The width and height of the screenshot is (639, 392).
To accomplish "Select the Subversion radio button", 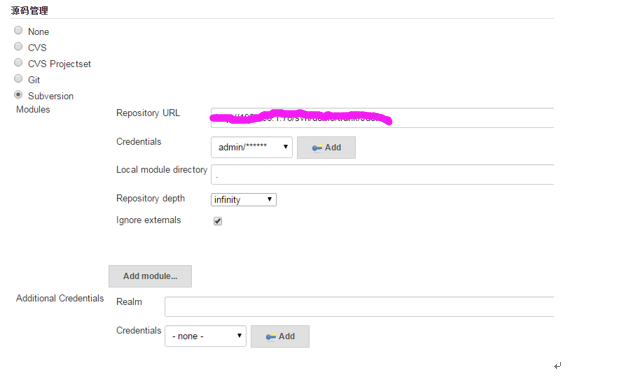I will (x=18, y=95).
